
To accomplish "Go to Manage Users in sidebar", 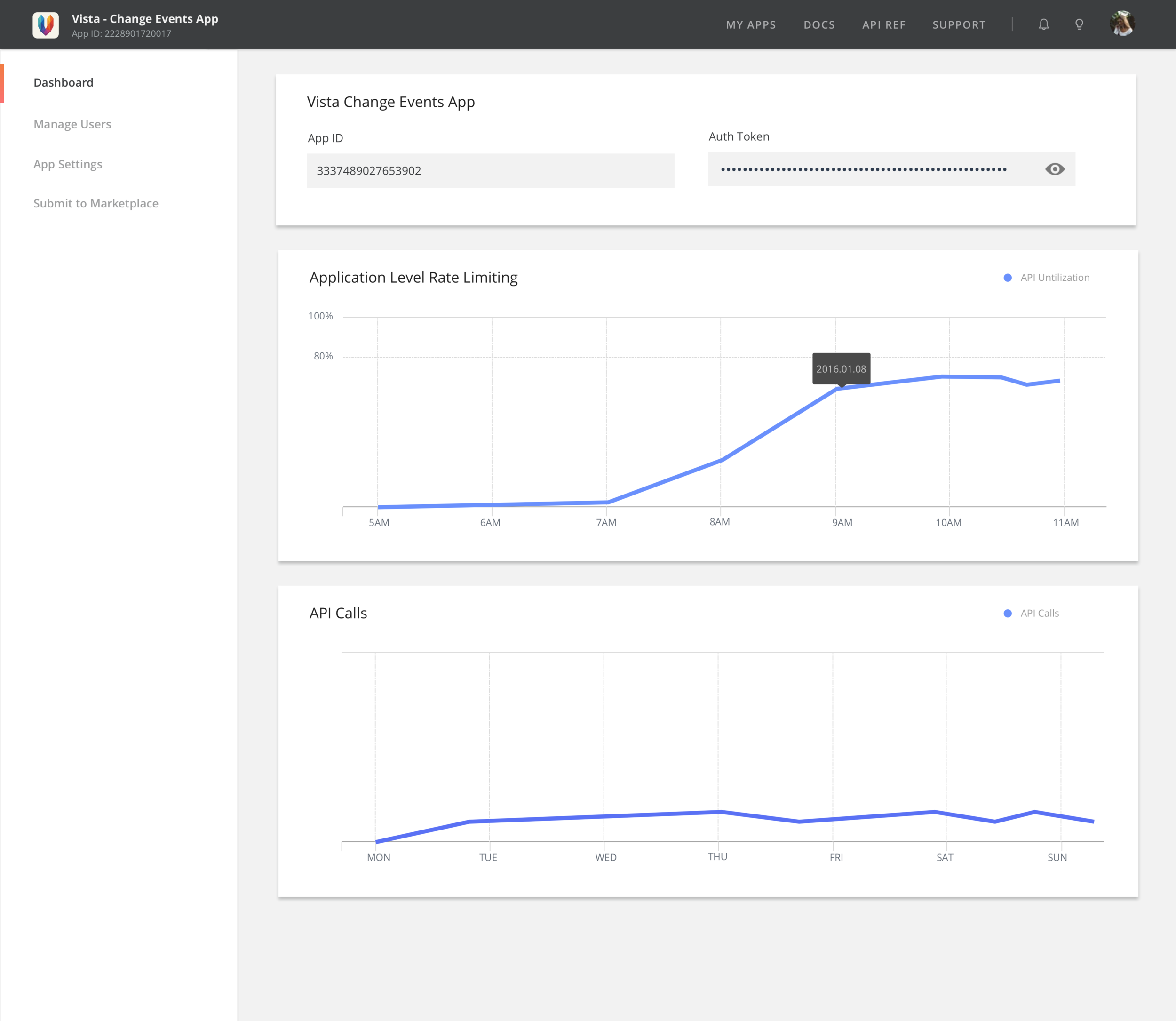I will [72, 124].
